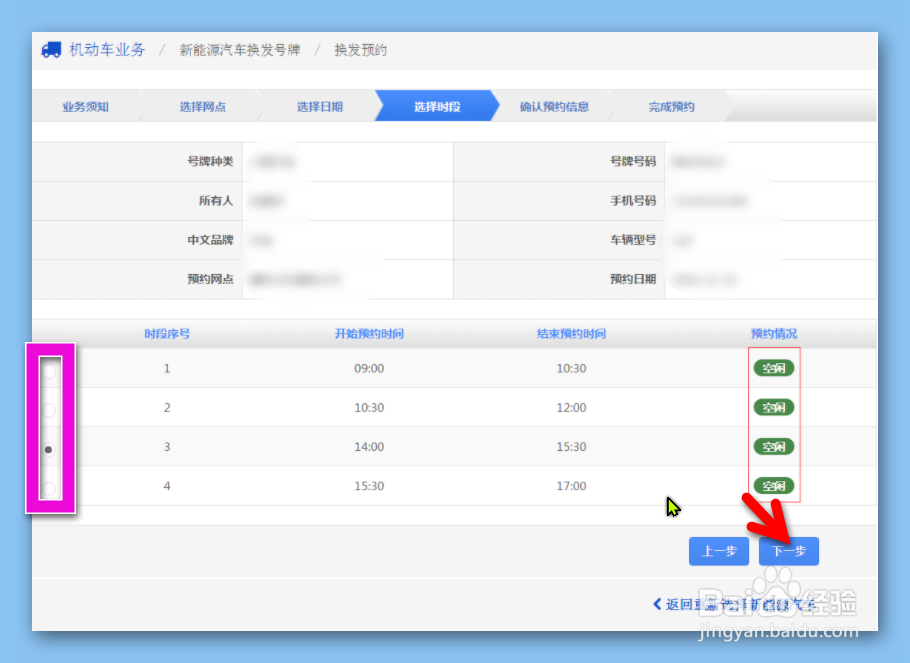Open the 确认预约信息 step tab
This screenshot has height=663, width=910.
pos(553,106)
